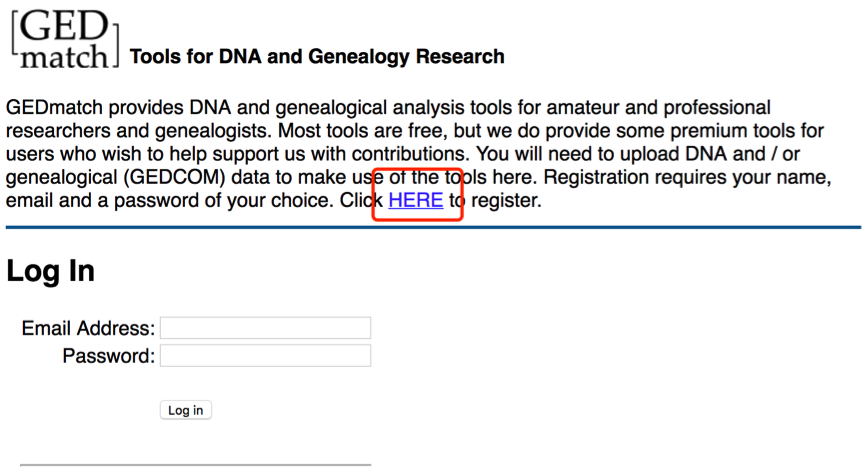Click the word GEDCOM in the paragraph
Image resolution: width=865 pixels, height=468 pixels.
point(174,178)
